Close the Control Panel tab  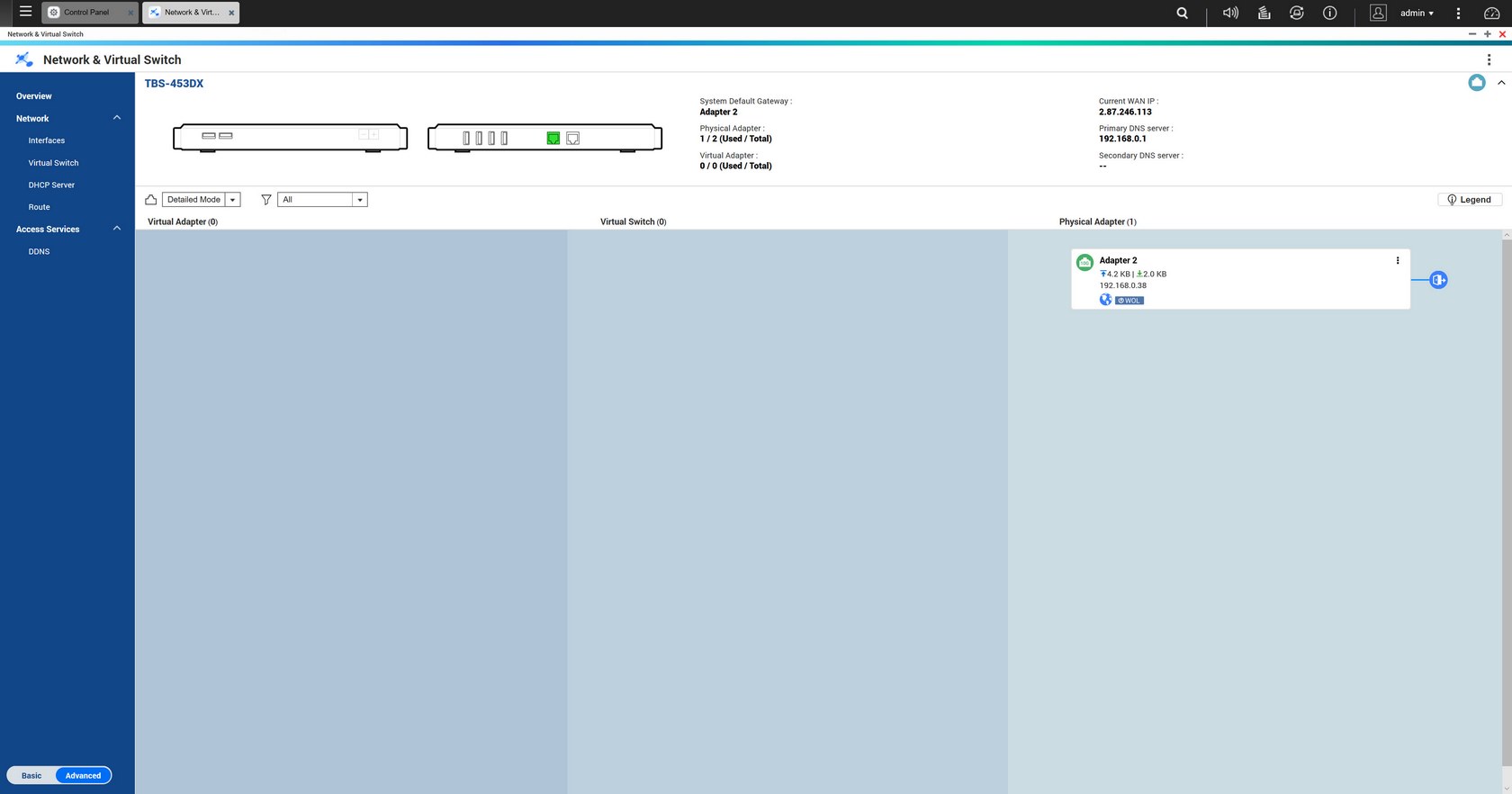click(130, 13)
